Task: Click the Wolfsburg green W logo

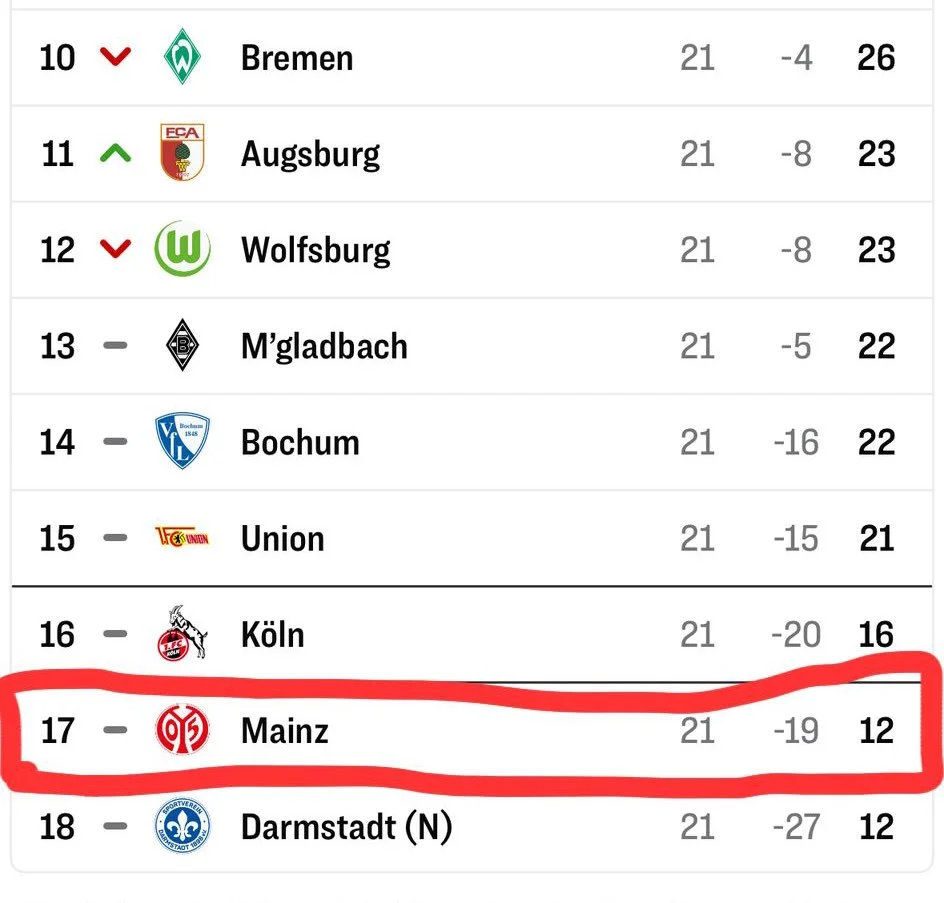Action: point(182,249)
